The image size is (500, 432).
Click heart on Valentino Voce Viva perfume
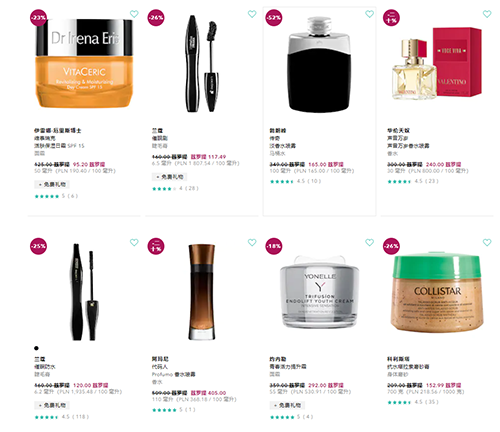click(487, 14)
